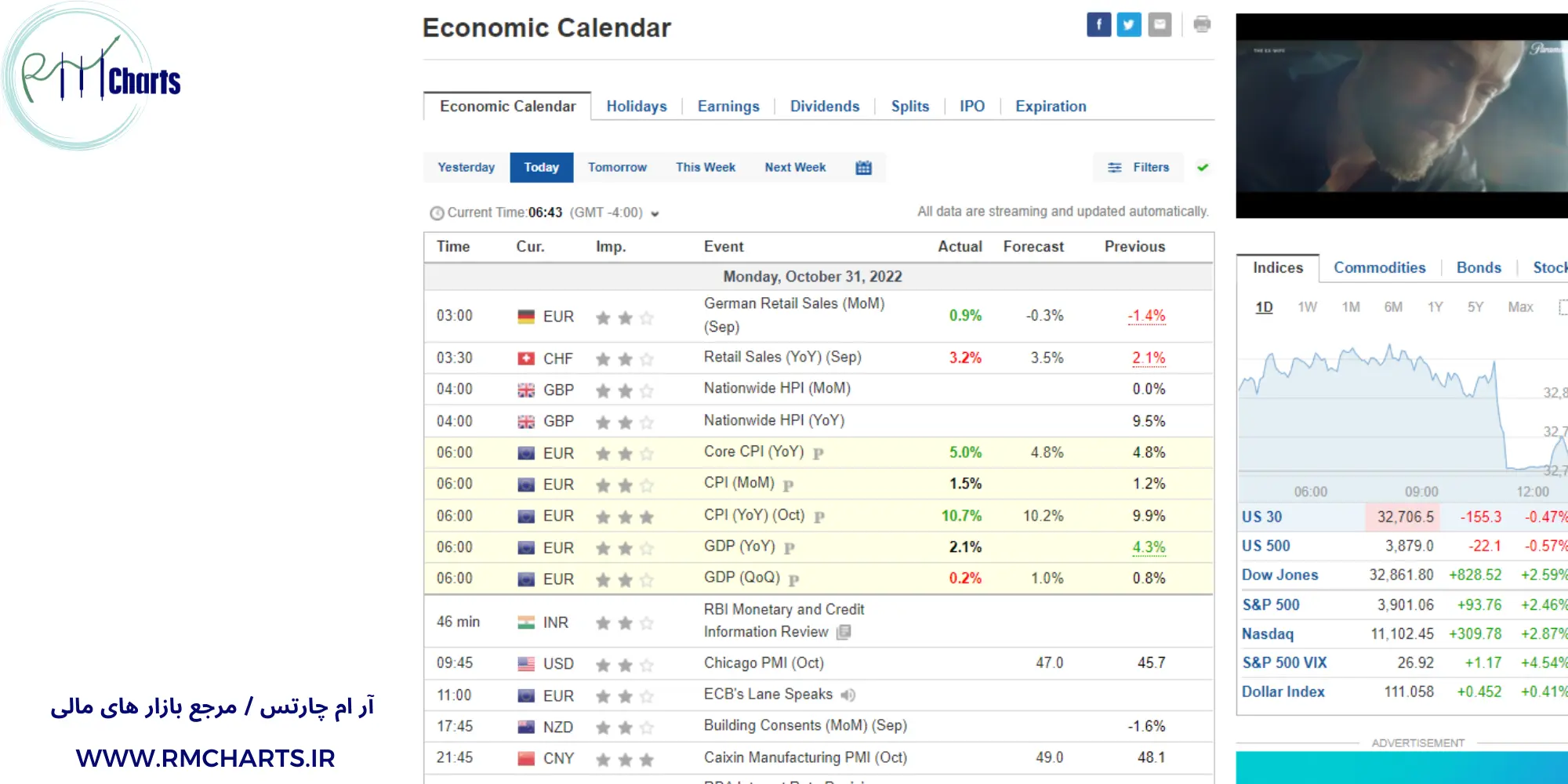
Task: Show Tomorrow's events
Action: (617, 168)
